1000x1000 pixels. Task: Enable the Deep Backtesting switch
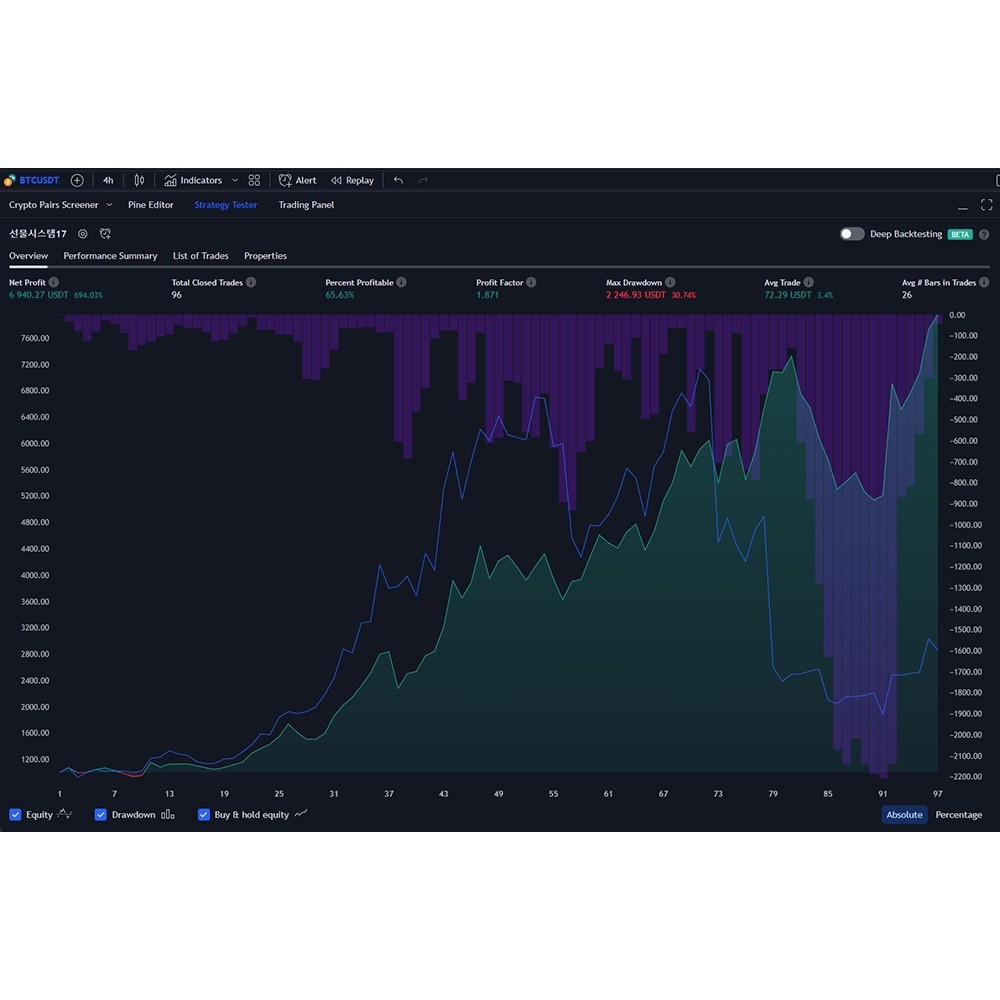[x=852, y=234]
